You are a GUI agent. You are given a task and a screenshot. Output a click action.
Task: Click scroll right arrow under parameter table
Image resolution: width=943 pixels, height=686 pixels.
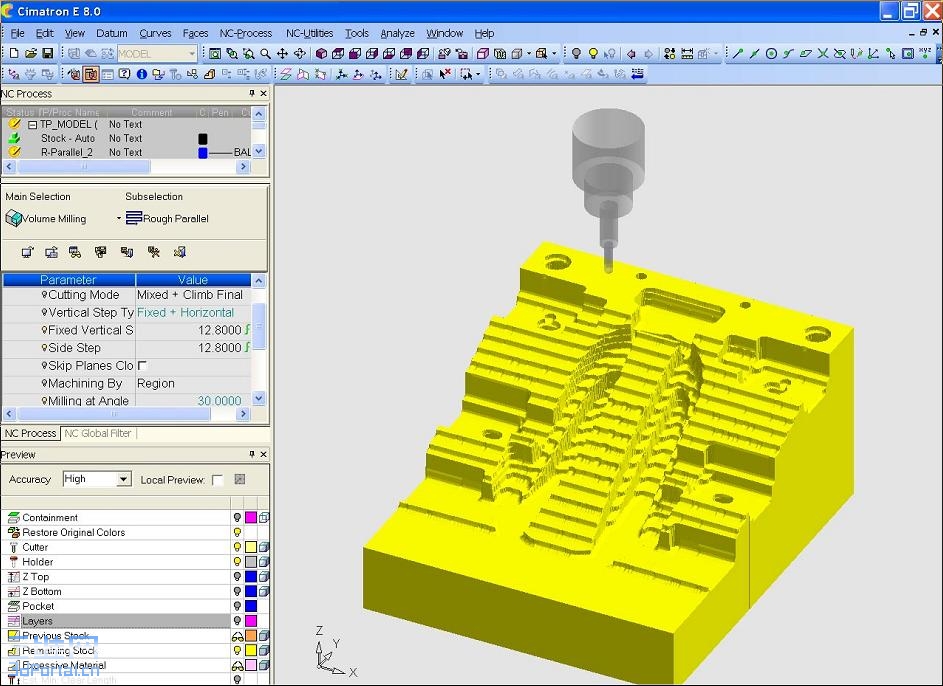[x=243, y=414]
